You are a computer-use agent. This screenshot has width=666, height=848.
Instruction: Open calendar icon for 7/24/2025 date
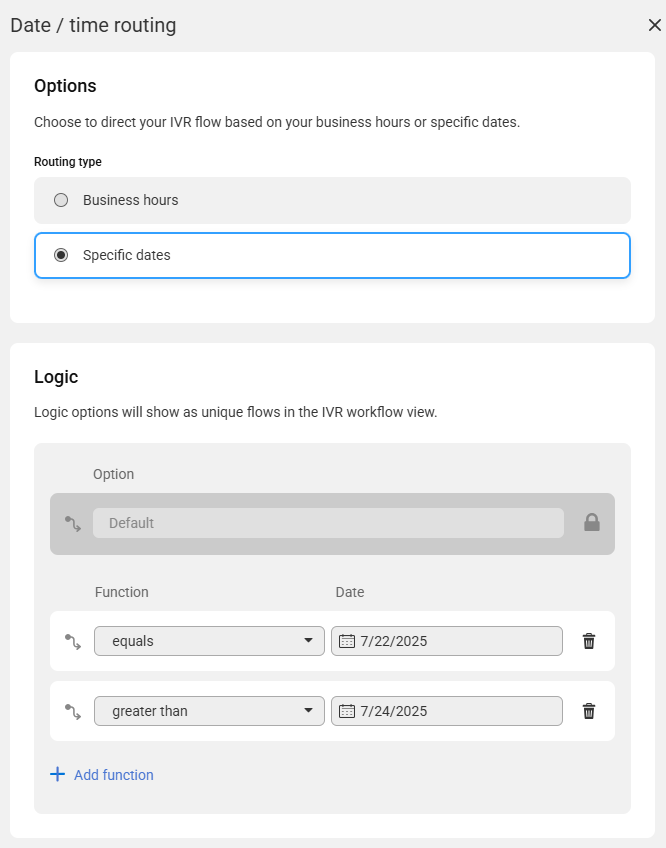pyautogui.click(x=347, y=711)
